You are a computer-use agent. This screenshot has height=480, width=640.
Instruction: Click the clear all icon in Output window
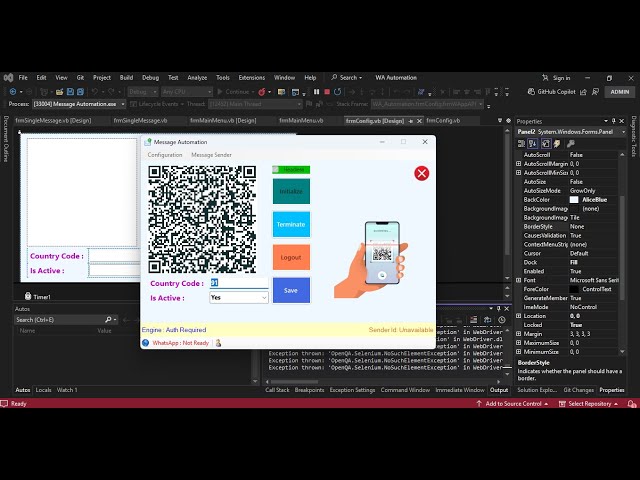(x=473, y=320)
